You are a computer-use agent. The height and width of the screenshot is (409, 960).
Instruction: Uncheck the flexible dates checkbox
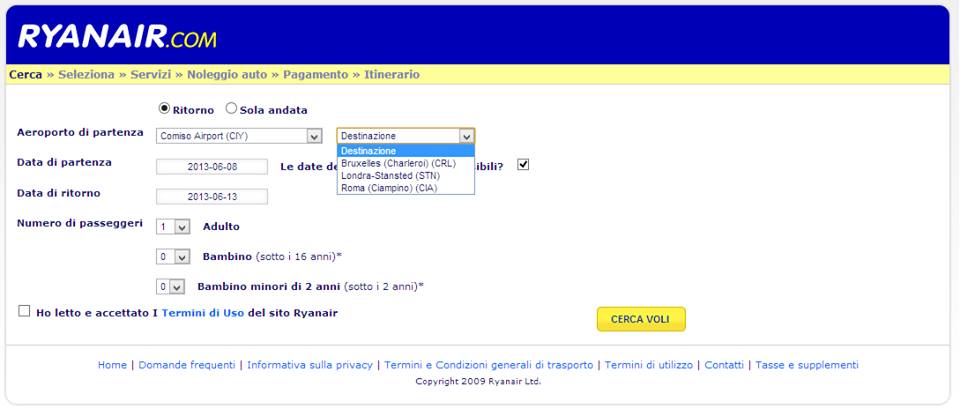click(x=523, y=165)
